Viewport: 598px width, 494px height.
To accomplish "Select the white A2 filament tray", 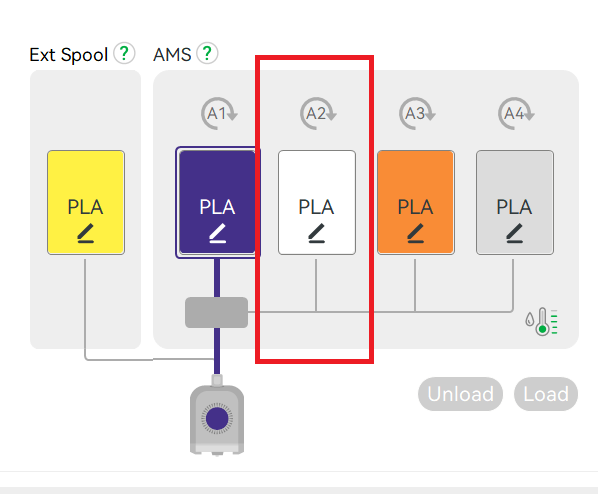I will [317, 202].
